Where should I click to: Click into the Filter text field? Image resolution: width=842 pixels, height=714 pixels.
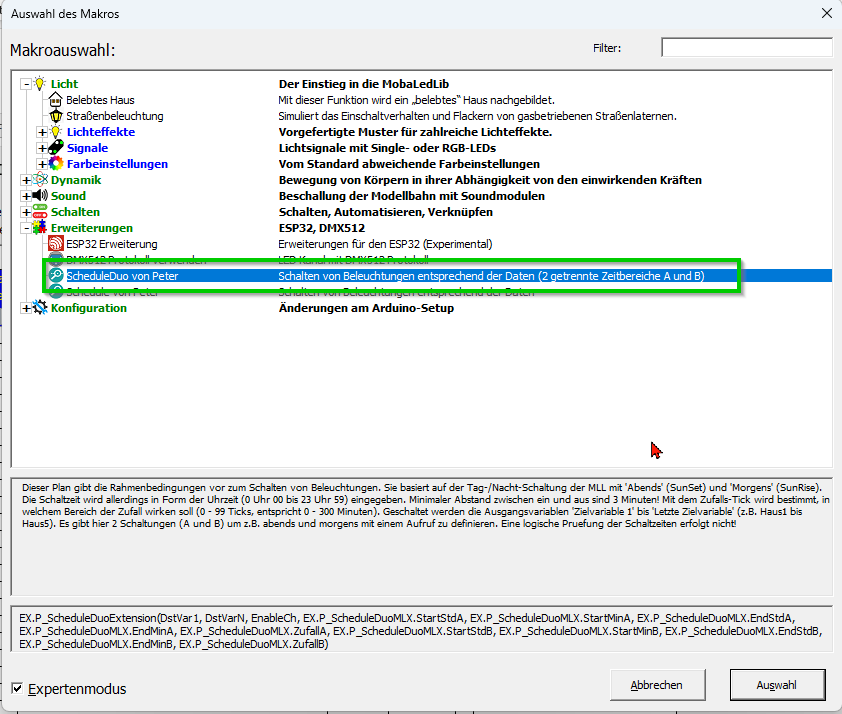coord(746,48)
